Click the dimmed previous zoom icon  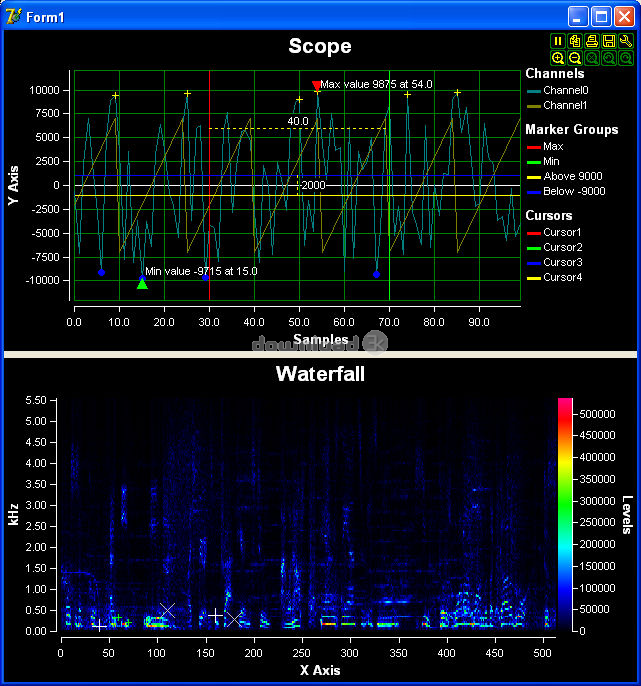(x=609, y=58)
